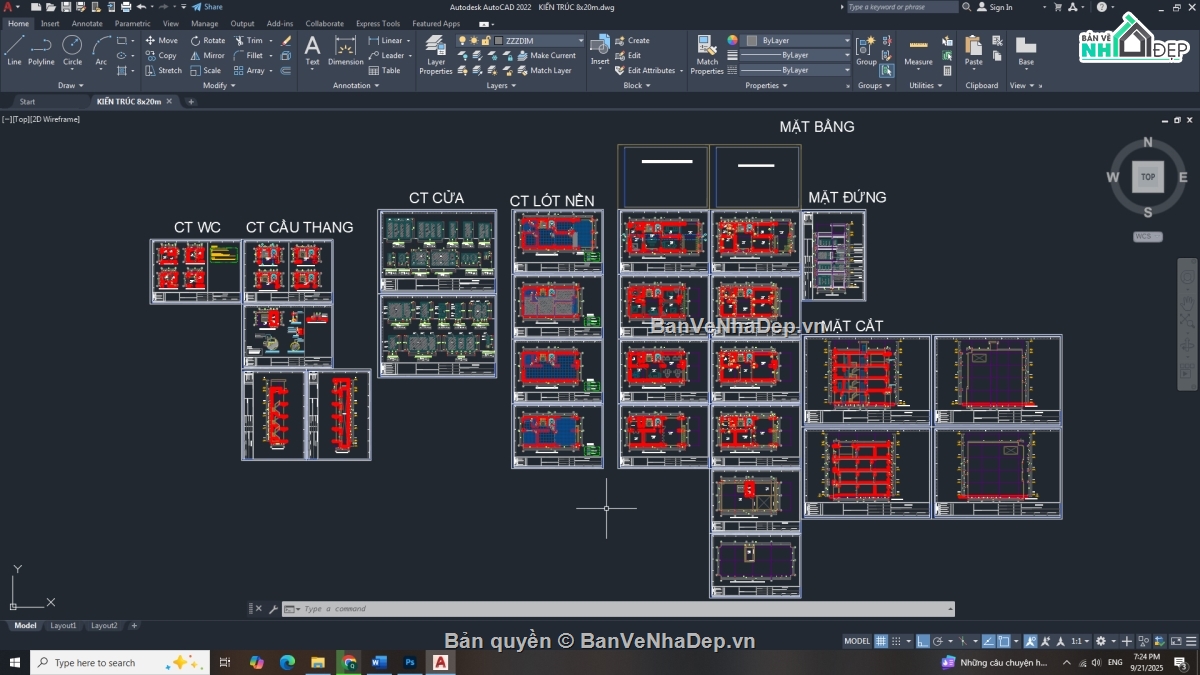Open the Layout1 tab
This screenshot has width=1200, height=675.
tap(63, 626)
